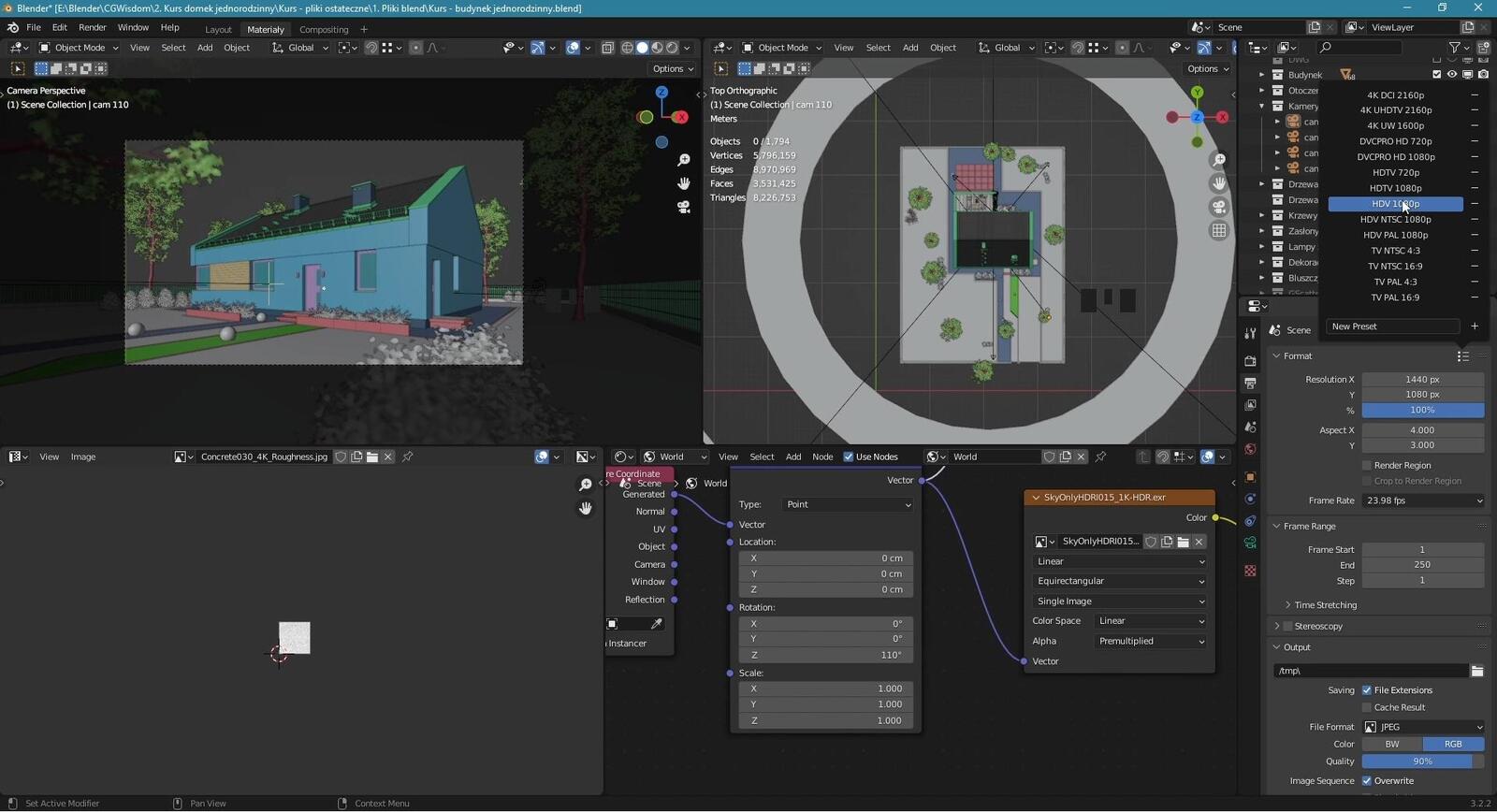Click the zoom magnifier in the camera viewport
The image size is (1497, 812).
(x=684, y=160)
